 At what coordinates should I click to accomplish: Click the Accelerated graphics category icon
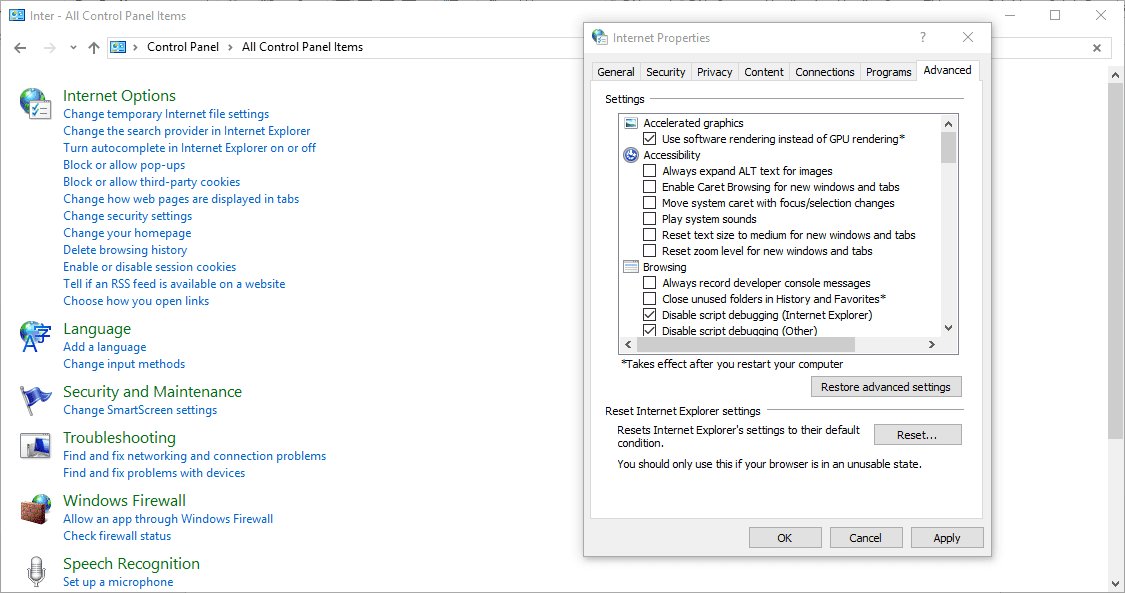tap(631, 123)
